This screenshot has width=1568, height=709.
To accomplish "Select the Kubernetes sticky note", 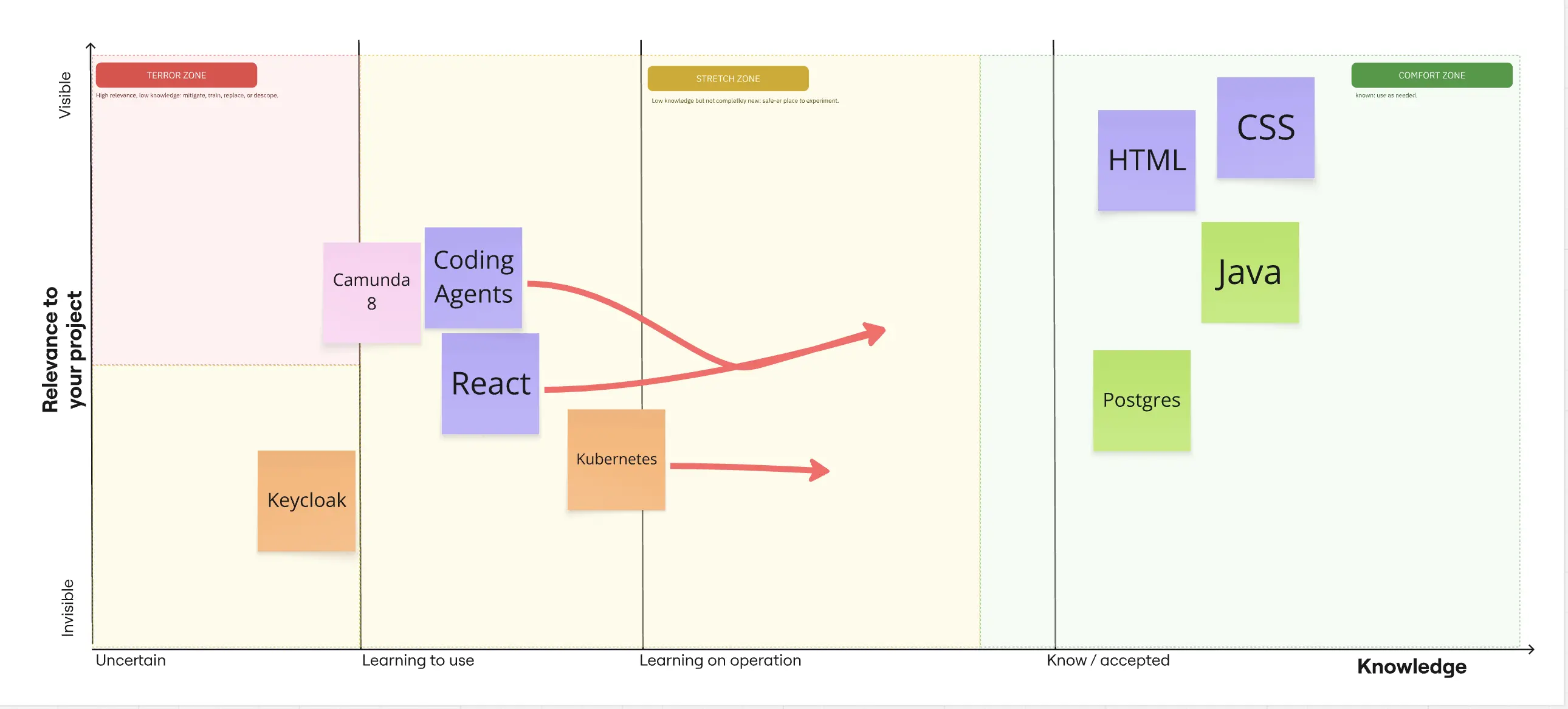I will [616, 459].
